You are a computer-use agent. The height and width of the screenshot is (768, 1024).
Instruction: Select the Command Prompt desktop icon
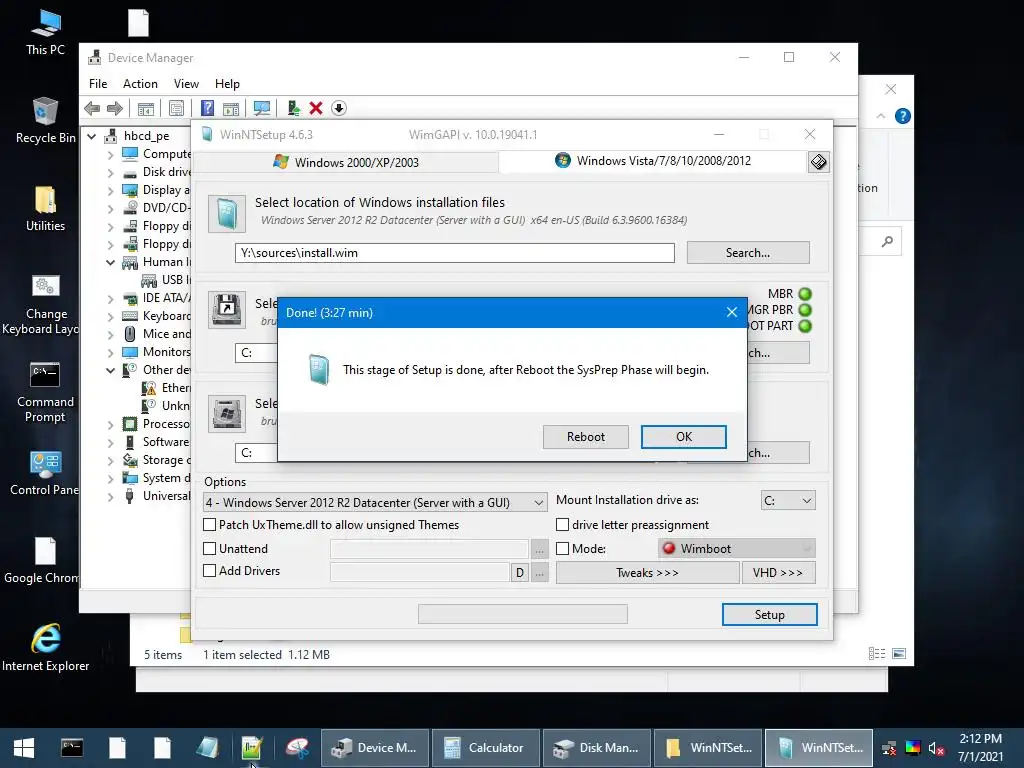(45, 392)
